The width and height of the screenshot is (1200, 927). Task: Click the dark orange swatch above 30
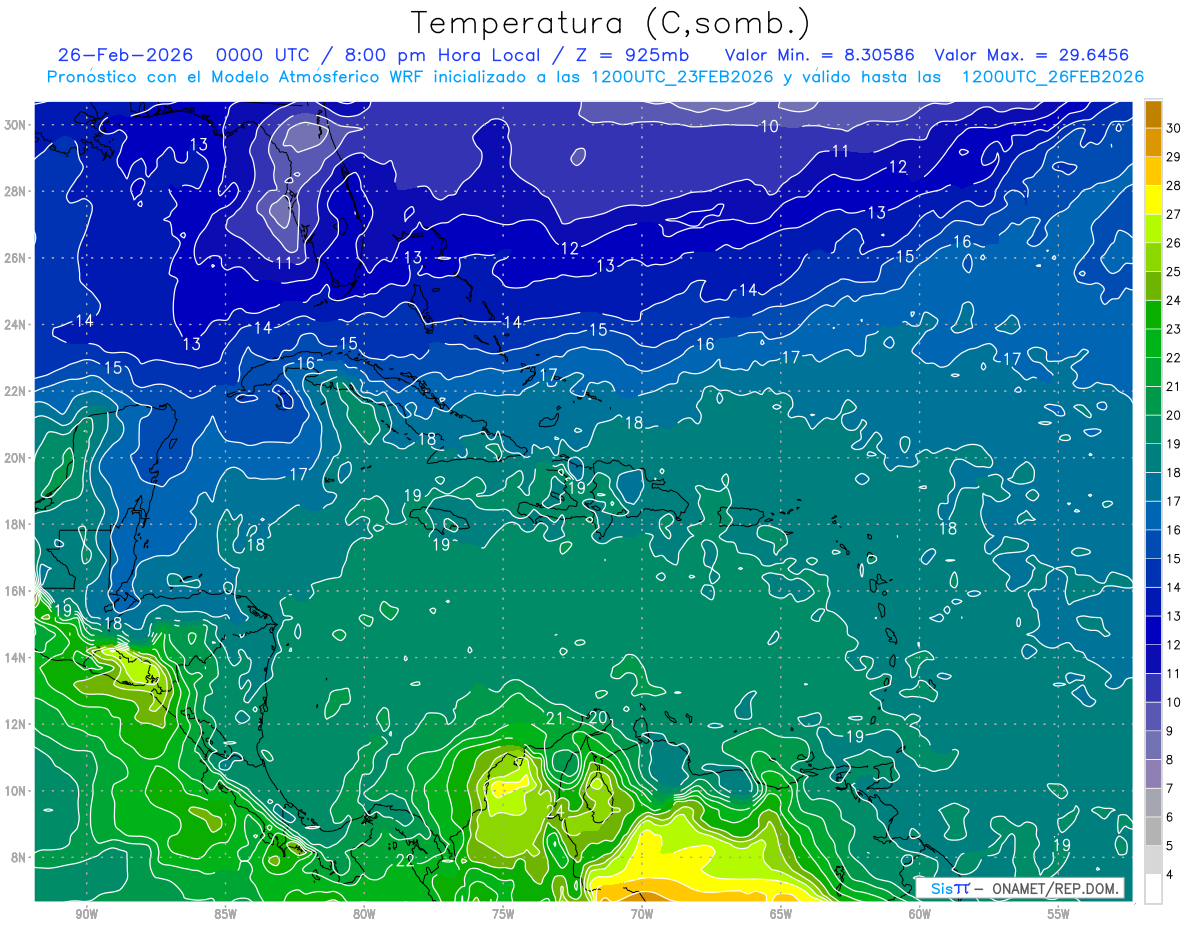point(1153,114)
